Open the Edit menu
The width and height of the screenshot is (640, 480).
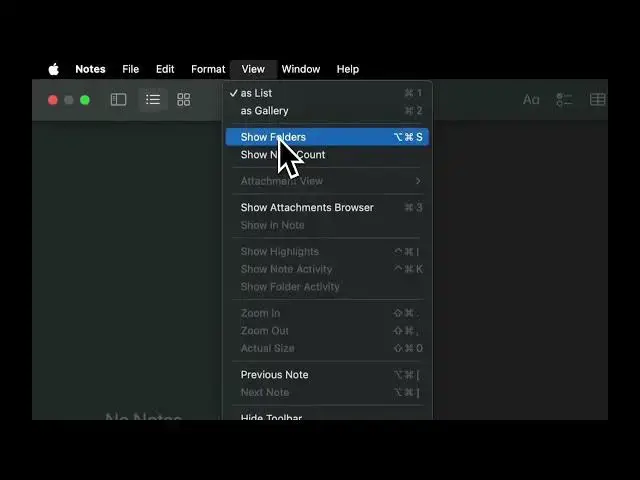point(165,69)
